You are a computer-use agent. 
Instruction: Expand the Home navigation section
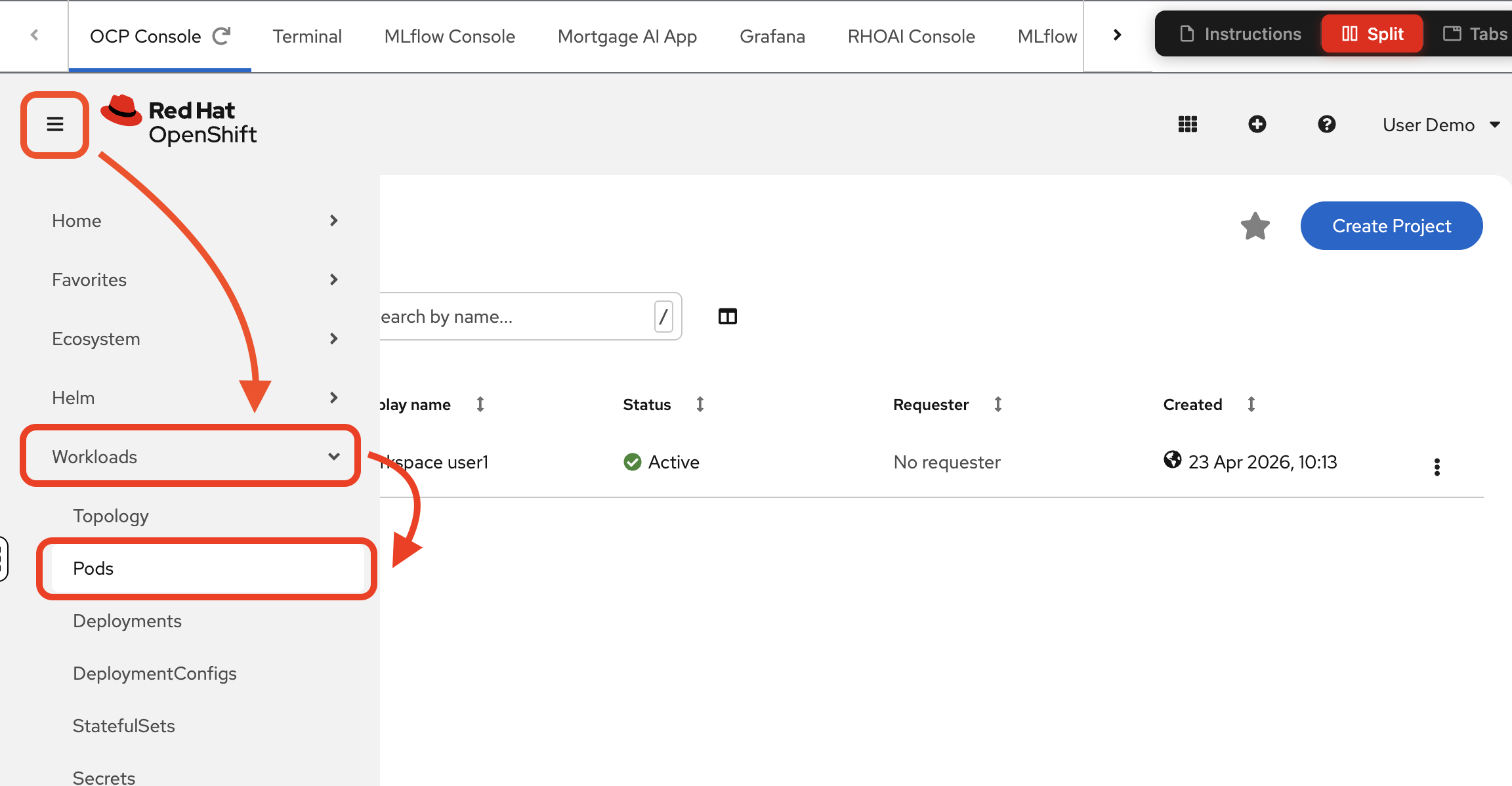(196, 220)
